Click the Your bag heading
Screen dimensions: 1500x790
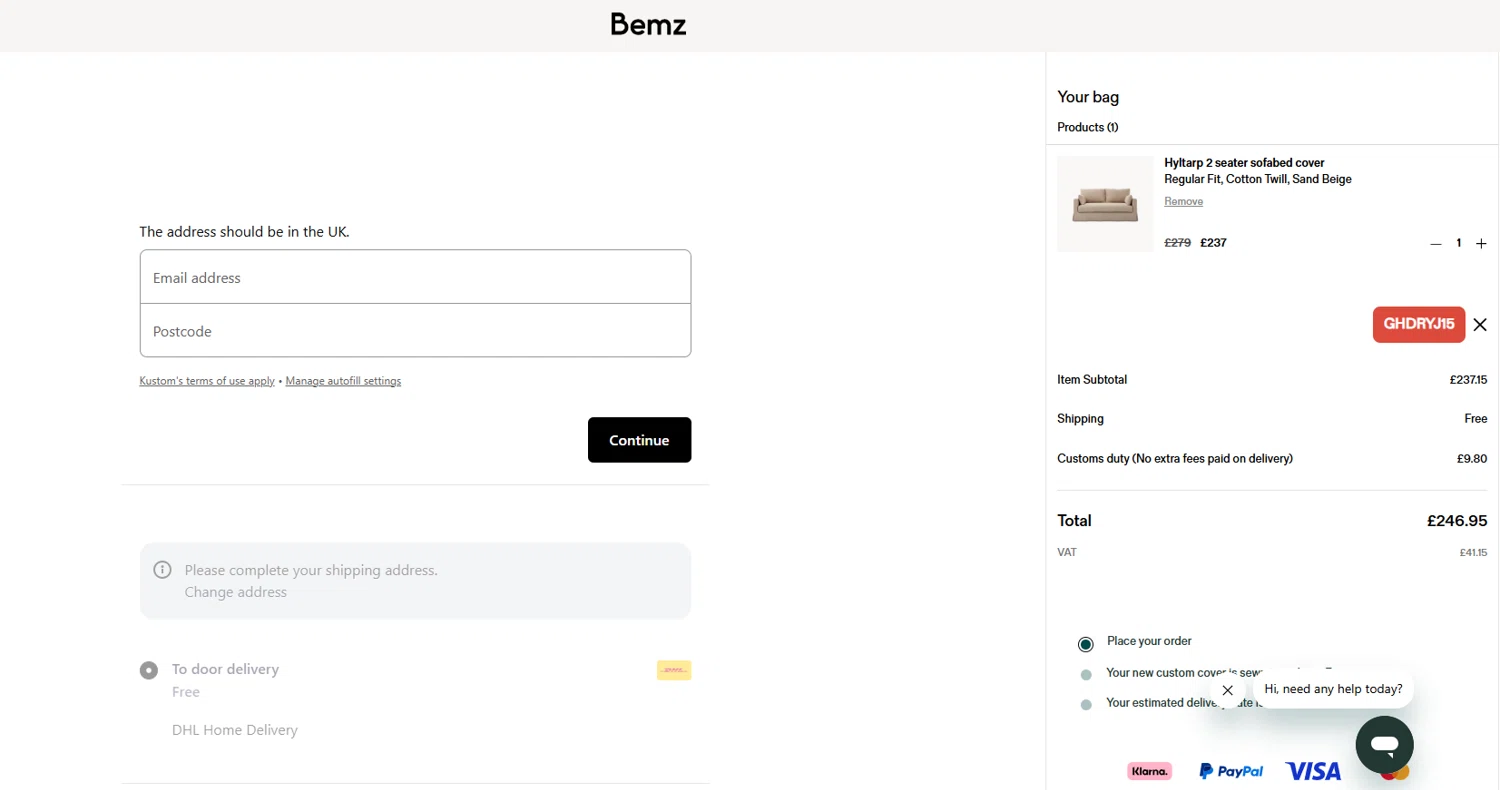click(1088, 97)
